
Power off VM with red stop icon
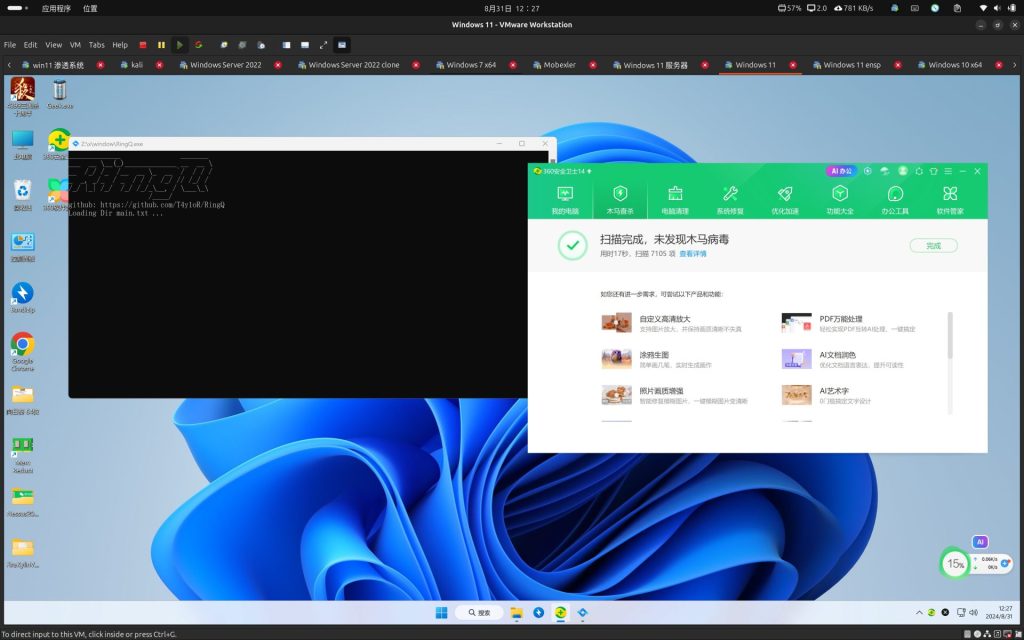(142, 45)
